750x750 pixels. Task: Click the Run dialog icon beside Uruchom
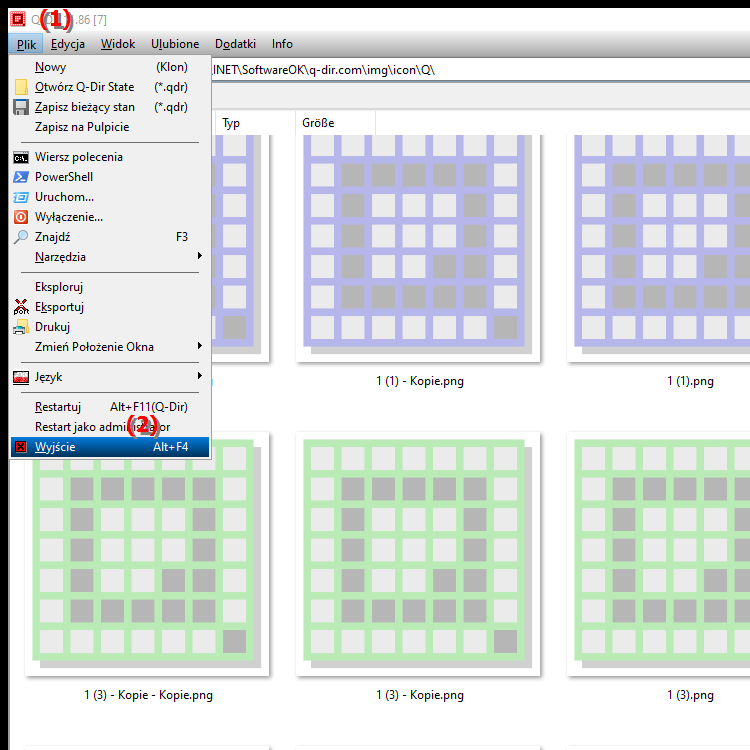[21, 197]
